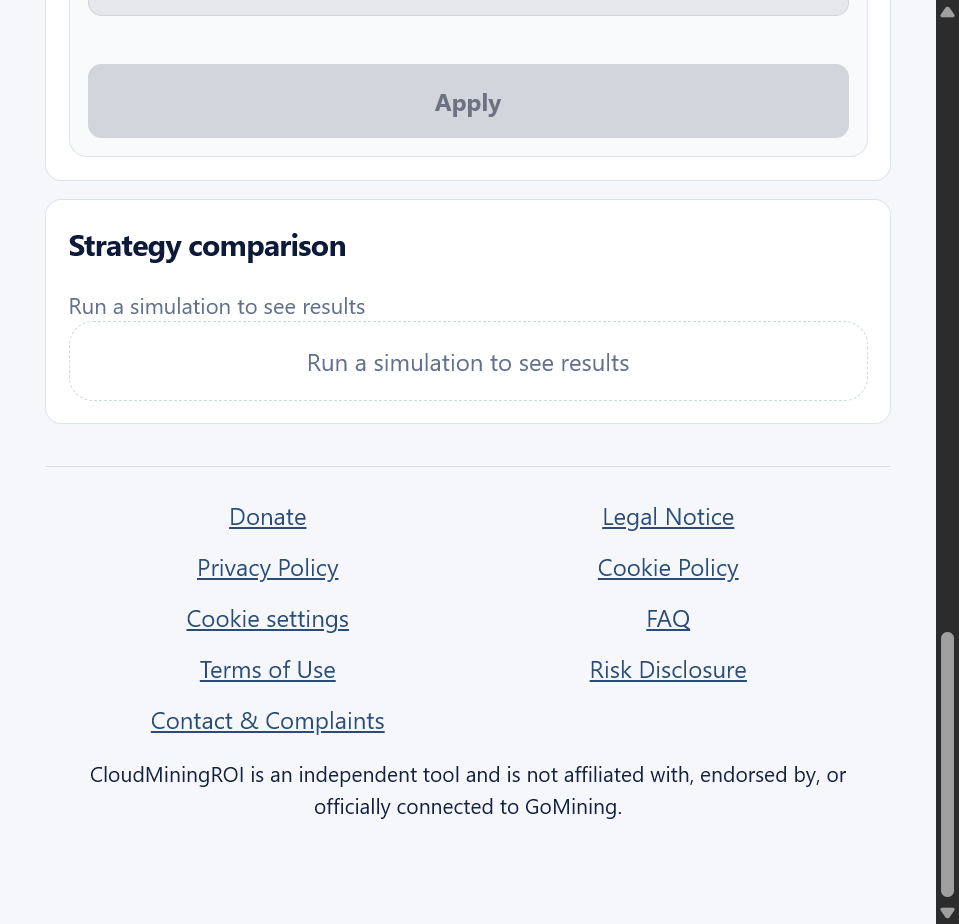
Task: Click the partially visible field above Apply
Action: coord(468,7)
